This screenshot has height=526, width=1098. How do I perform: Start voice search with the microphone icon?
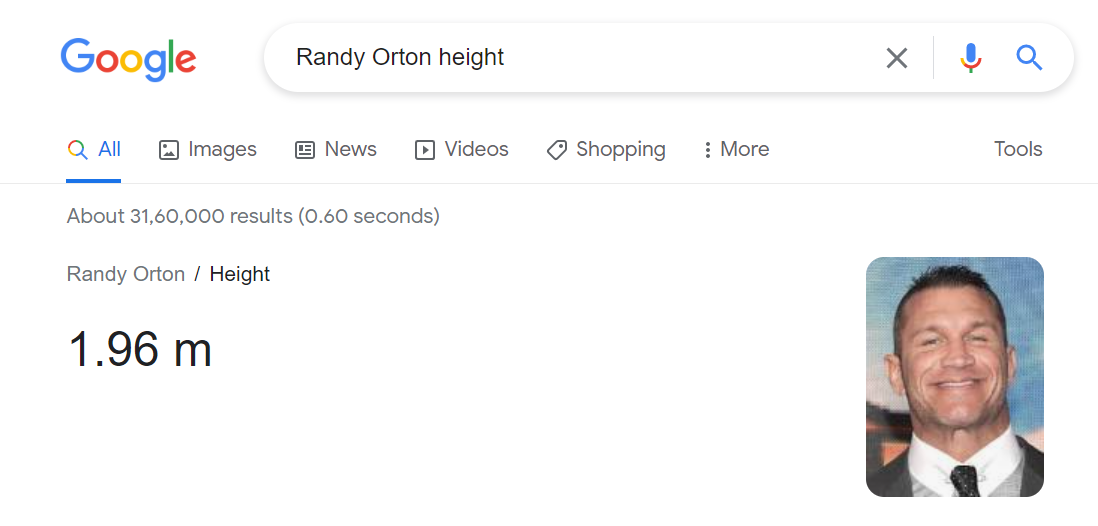click(971, 58)
